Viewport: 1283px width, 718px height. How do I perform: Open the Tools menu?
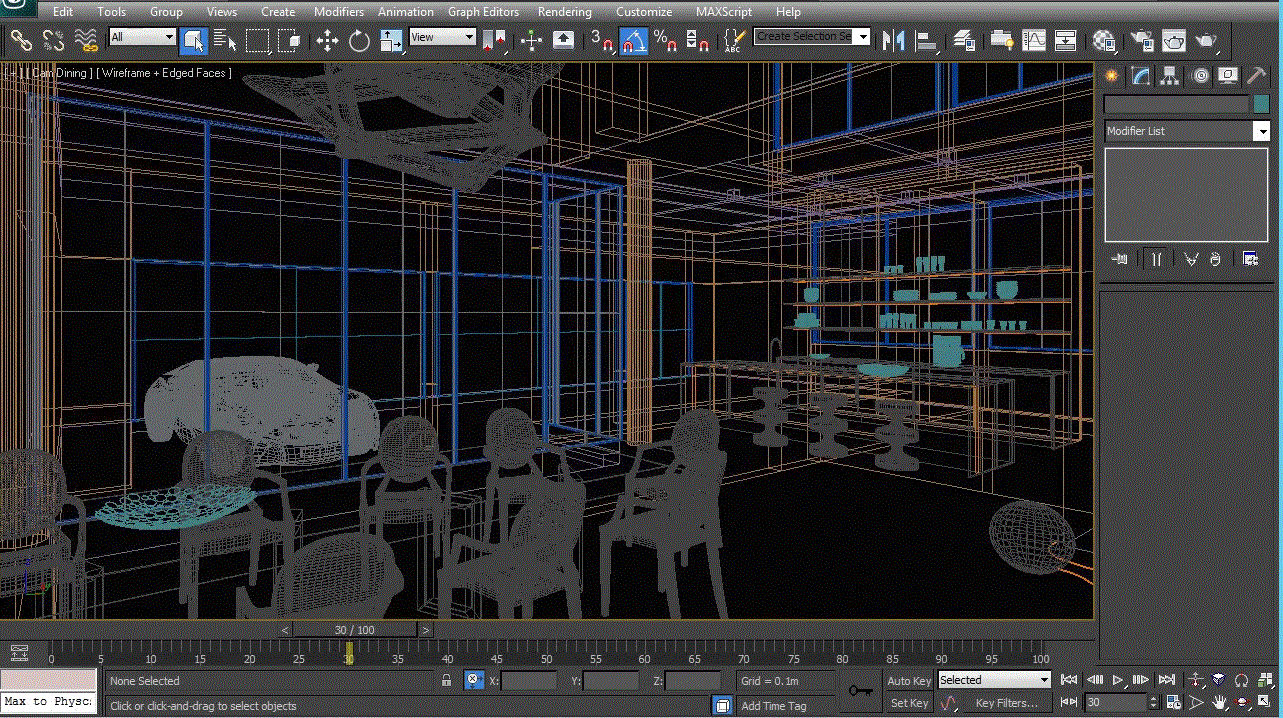(x=112, y=12)
